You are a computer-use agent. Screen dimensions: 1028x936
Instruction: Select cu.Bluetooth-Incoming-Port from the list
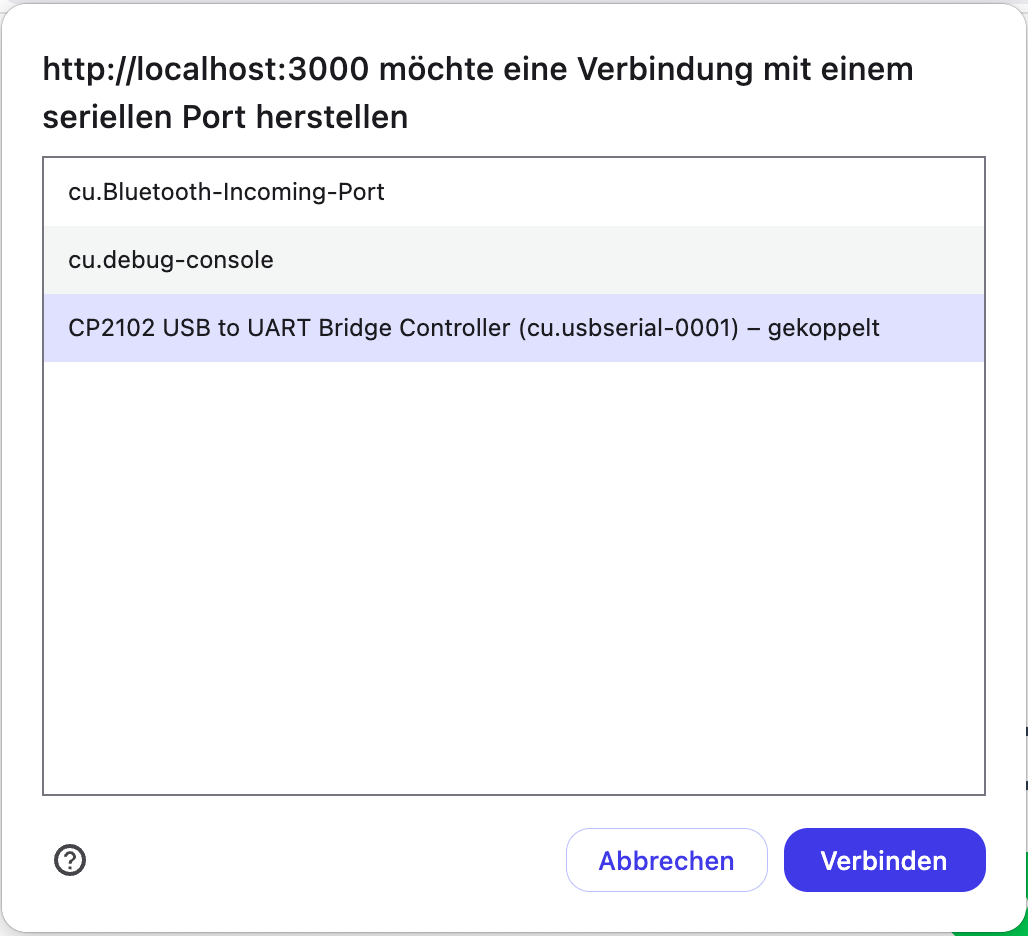(514, 192)
